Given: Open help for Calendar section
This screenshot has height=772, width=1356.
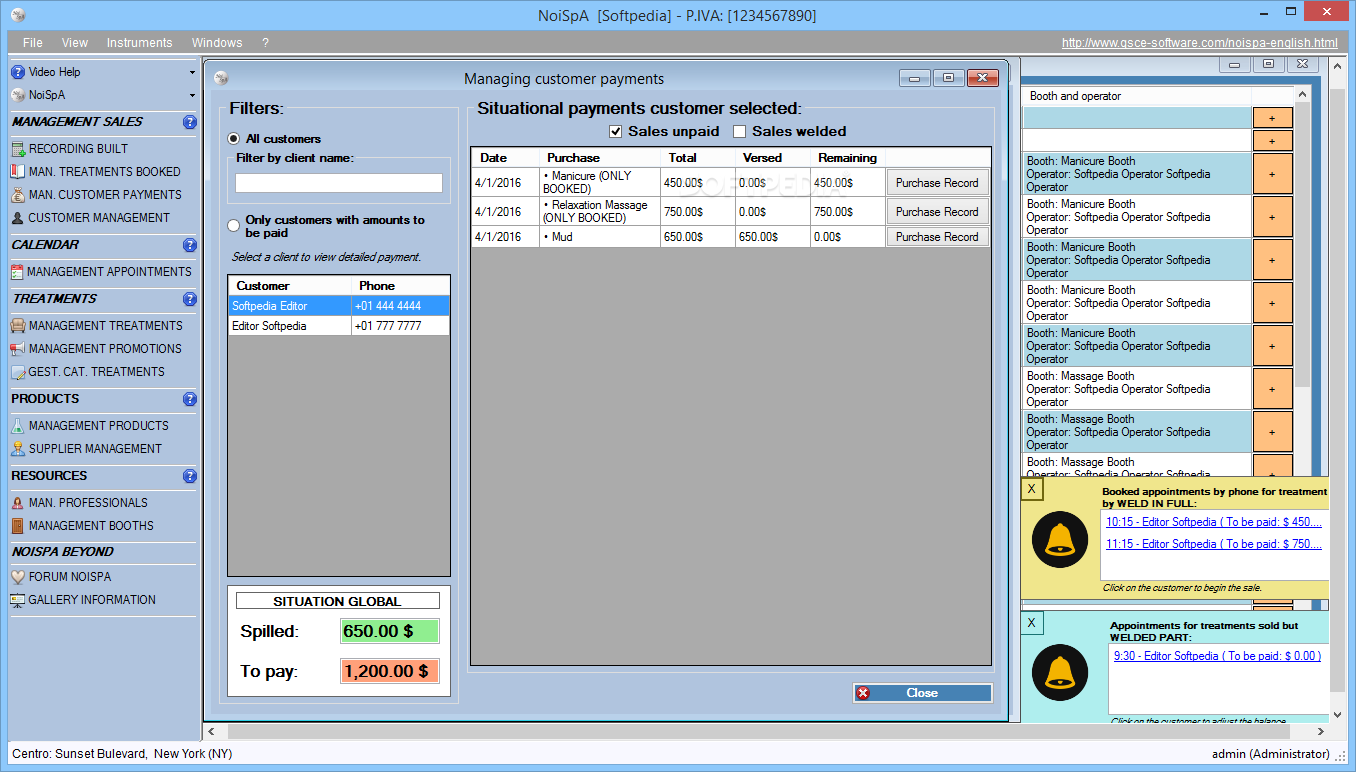Looking at the screenshot, I should [190, 245].
